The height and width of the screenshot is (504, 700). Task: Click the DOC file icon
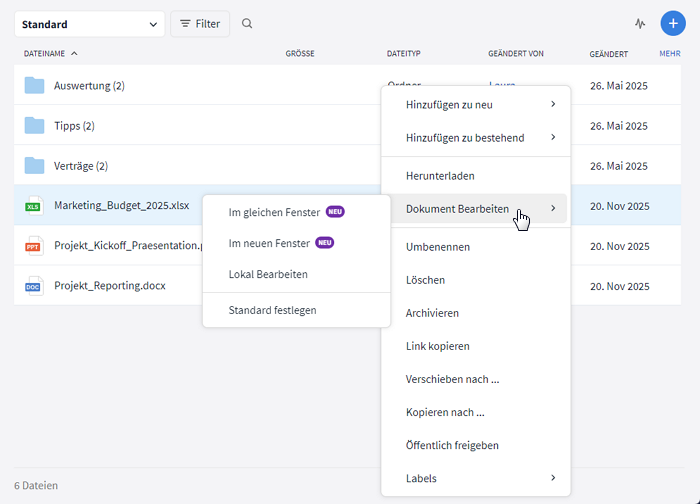[x=35, y=286]
